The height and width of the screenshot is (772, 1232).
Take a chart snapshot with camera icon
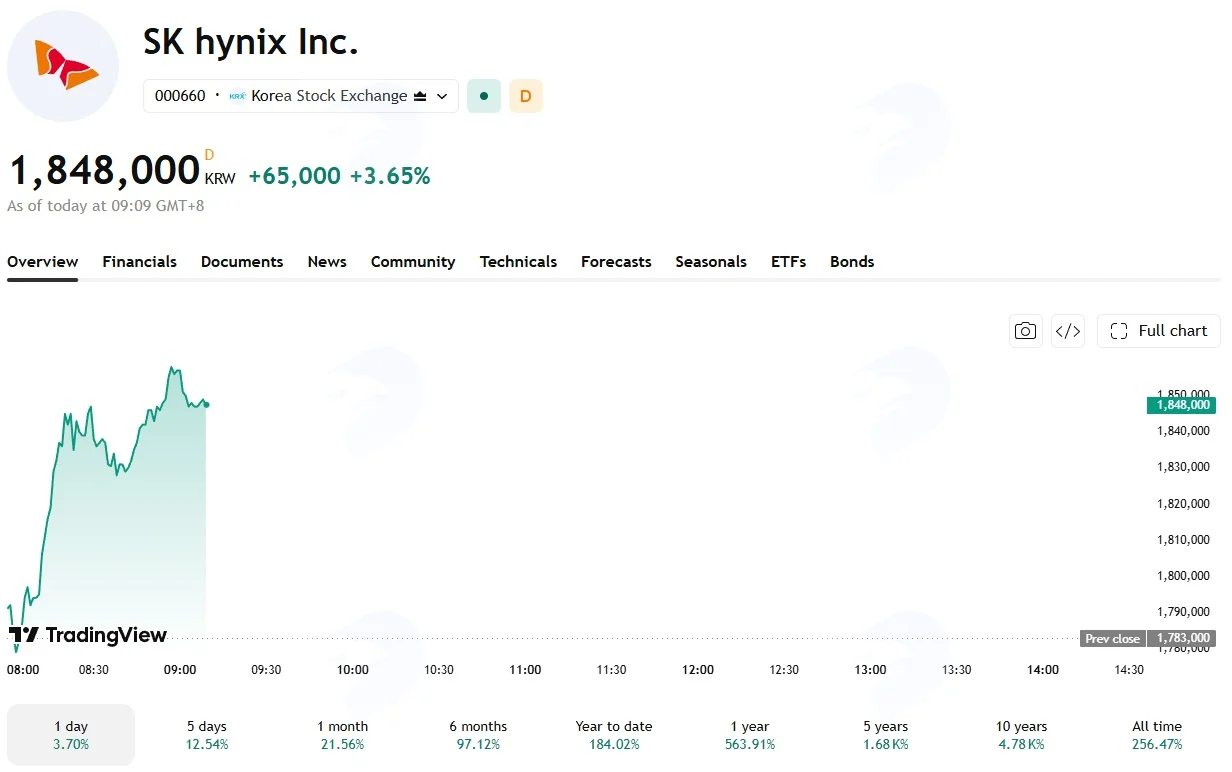tap(1025, 331)
